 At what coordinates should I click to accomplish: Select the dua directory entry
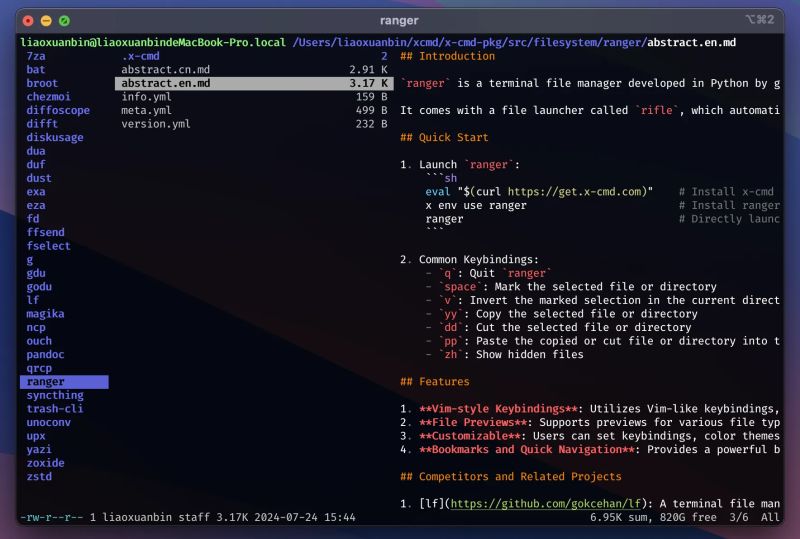(x=36, y=151)
